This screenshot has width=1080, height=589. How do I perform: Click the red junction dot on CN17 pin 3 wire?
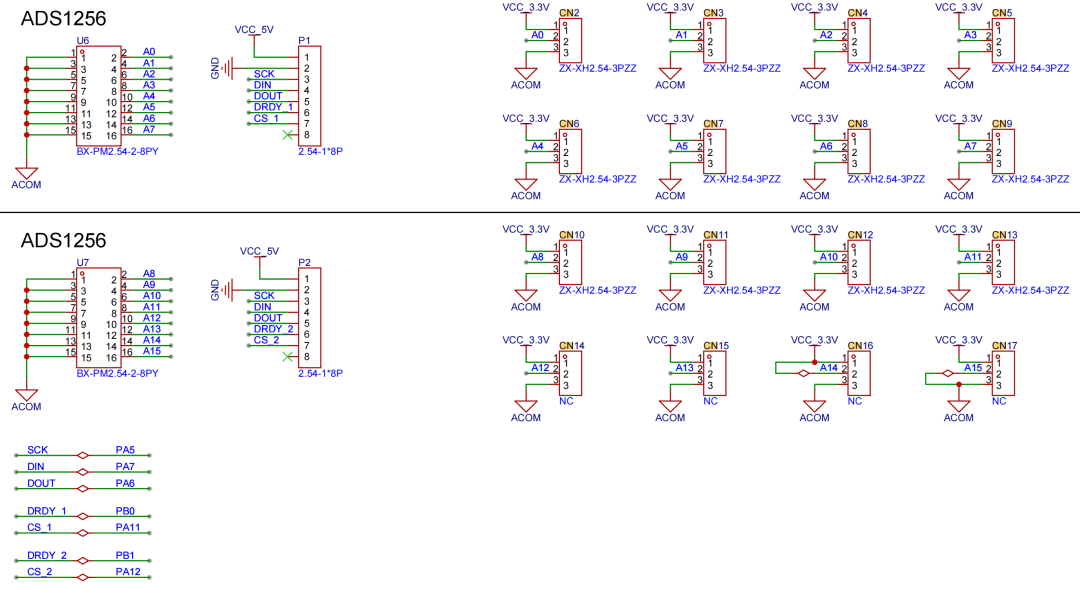coord(959,384)
